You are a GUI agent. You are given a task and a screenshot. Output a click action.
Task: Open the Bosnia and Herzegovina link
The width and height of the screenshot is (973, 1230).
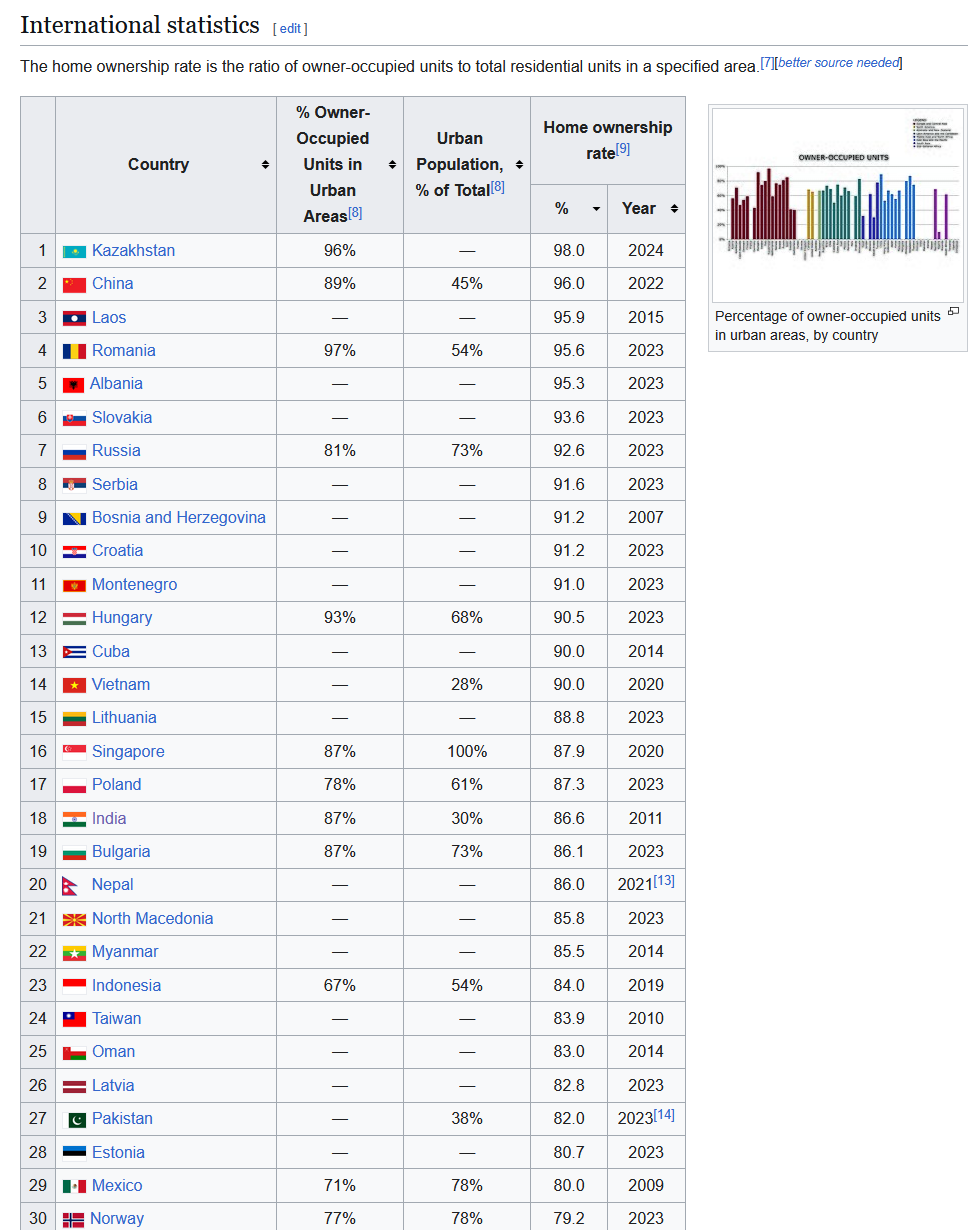[179, 518]
